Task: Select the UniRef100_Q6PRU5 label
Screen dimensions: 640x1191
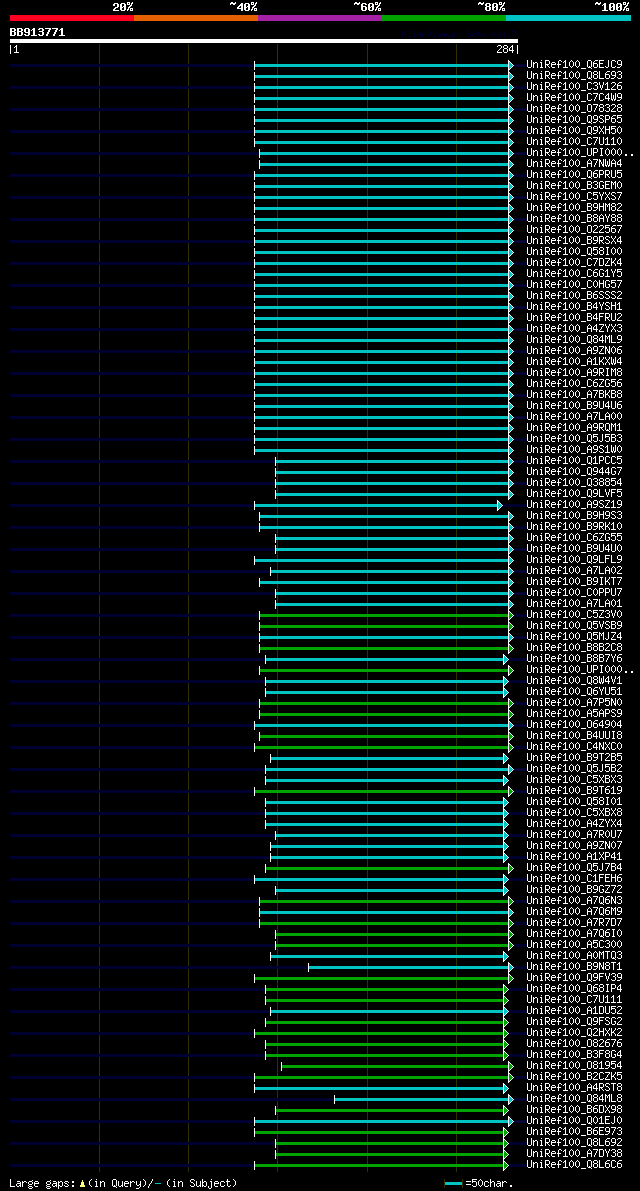Action: click(574, 175)
